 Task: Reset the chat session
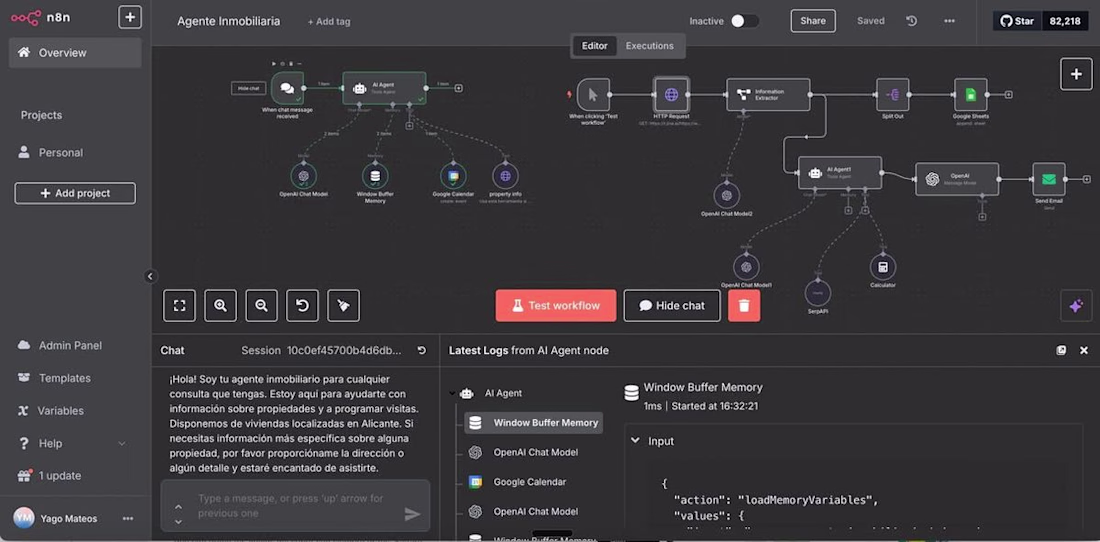pyautogui.click(x=422, y=351)
